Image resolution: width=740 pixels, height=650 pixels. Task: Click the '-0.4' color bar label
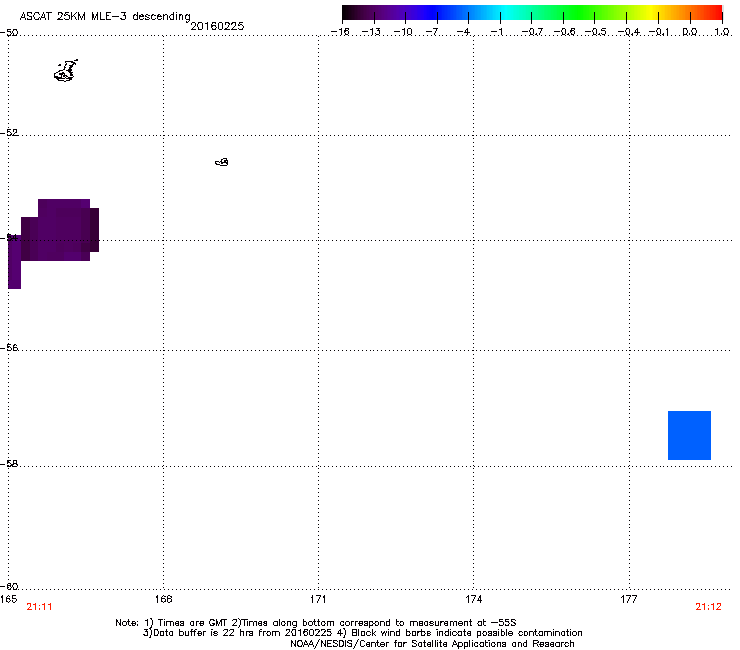click(629, 32)
